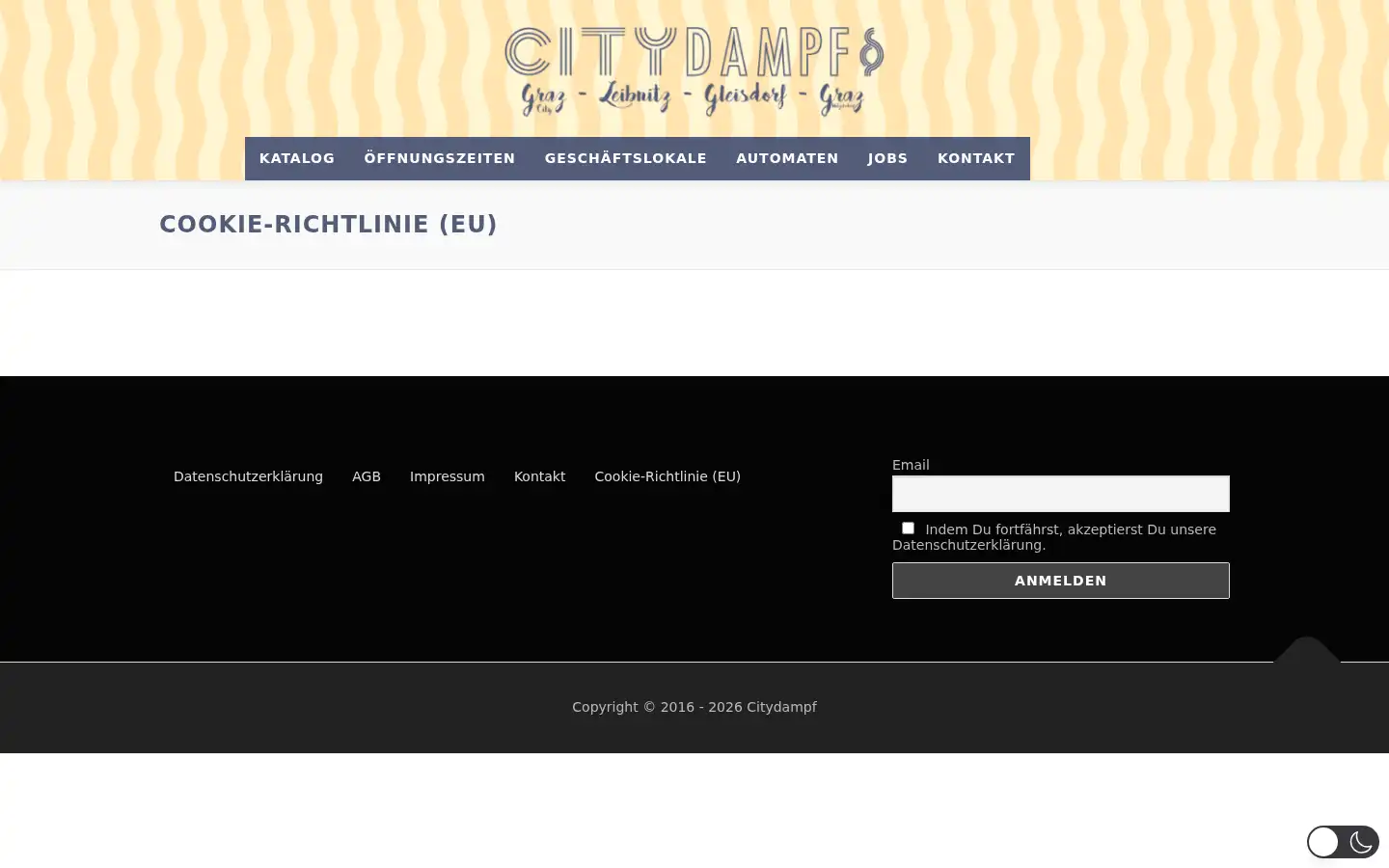Open the Impressum footer link

coord(448,476)
